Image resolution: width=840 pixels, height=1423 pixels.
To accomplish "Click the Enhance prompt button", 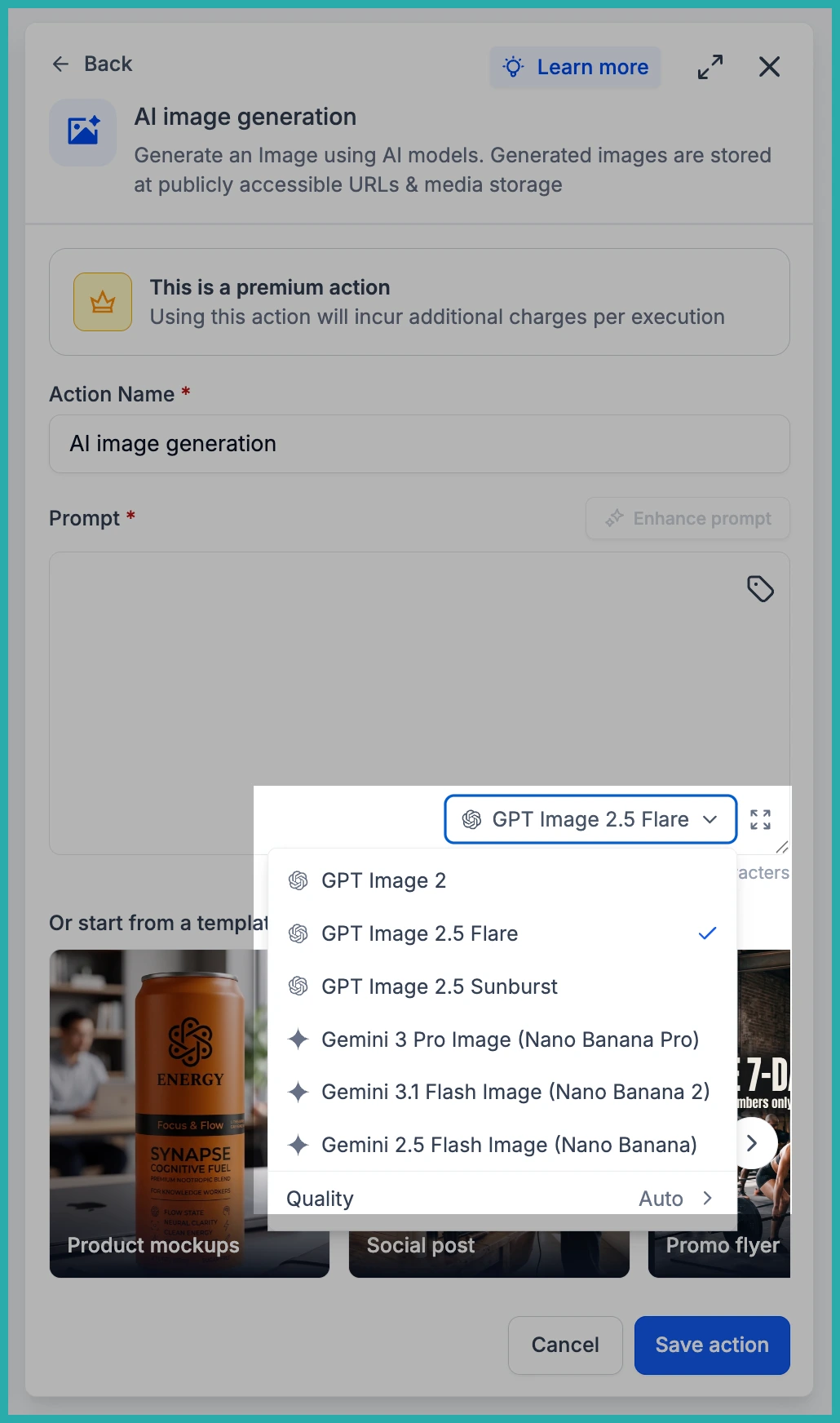I will click(687, 518).
